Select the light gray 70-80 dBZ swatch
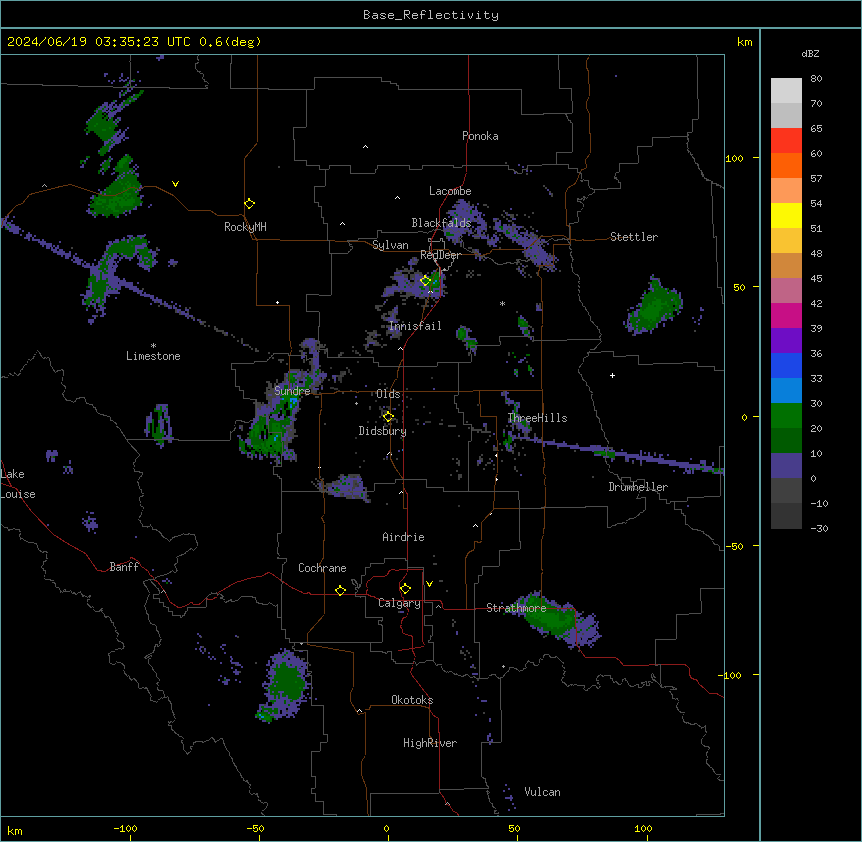The width and height of the screenshot is (862, 842). pos(786,91)
